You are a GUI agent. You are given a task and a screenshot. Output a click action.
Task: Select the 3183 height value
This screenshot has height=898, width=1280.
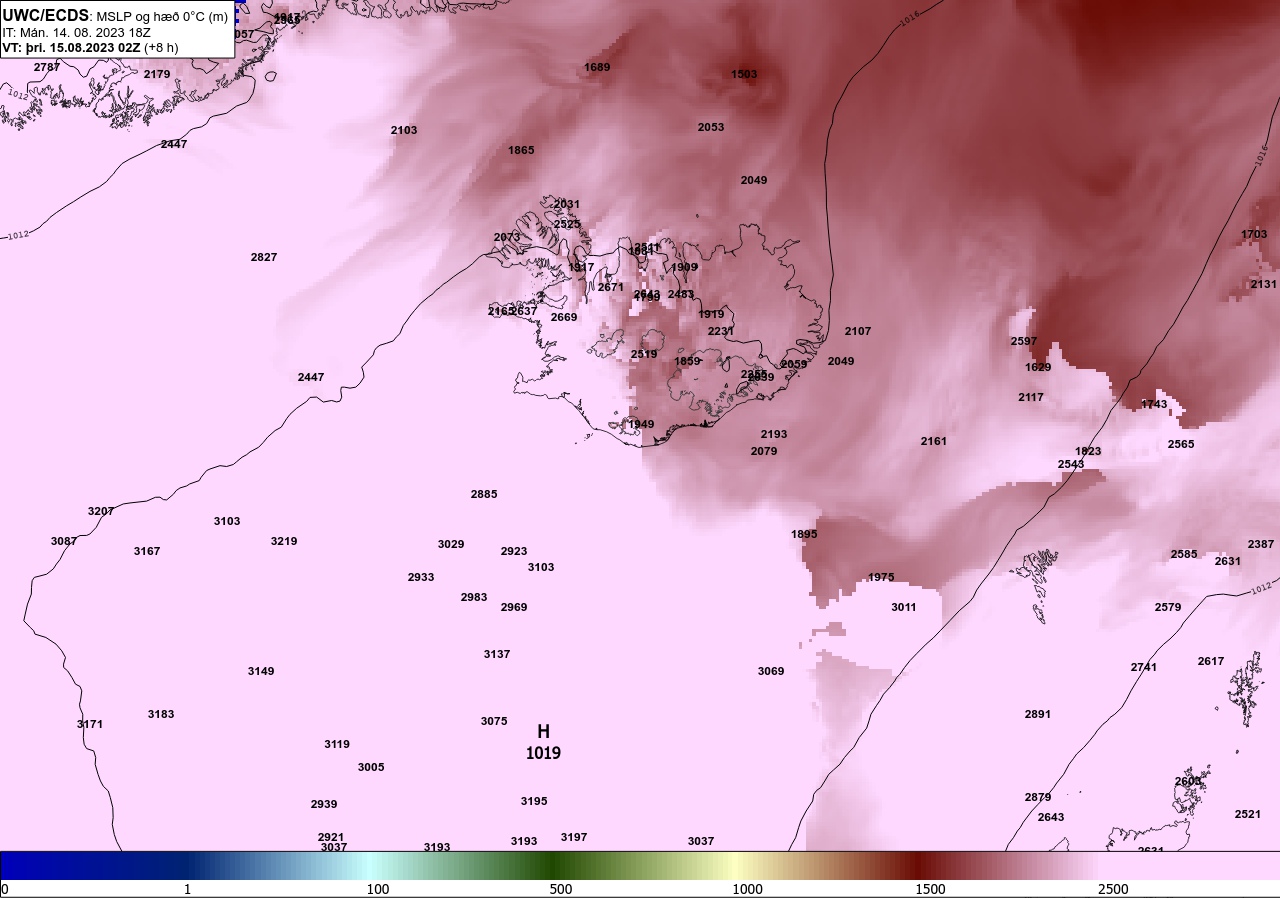(x=161, y=714)
